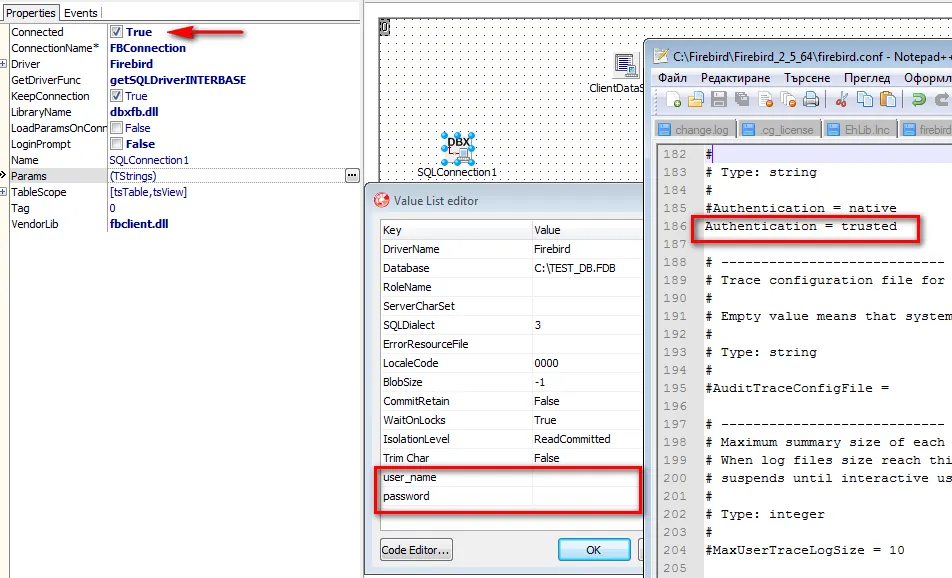This screenshot has height=578, width=952.
Task: Click line 186 Authentication = trusted text
Action: [800, 226]
